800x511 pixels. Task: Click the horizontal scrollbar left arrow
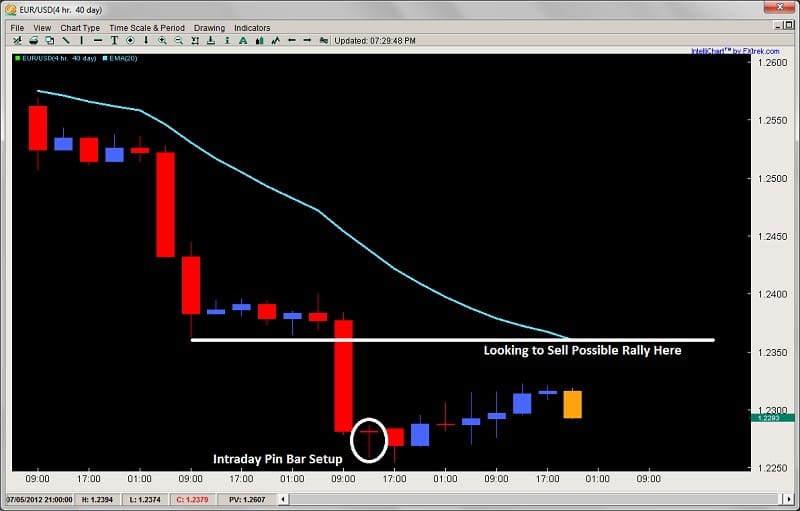click(284, 499)
